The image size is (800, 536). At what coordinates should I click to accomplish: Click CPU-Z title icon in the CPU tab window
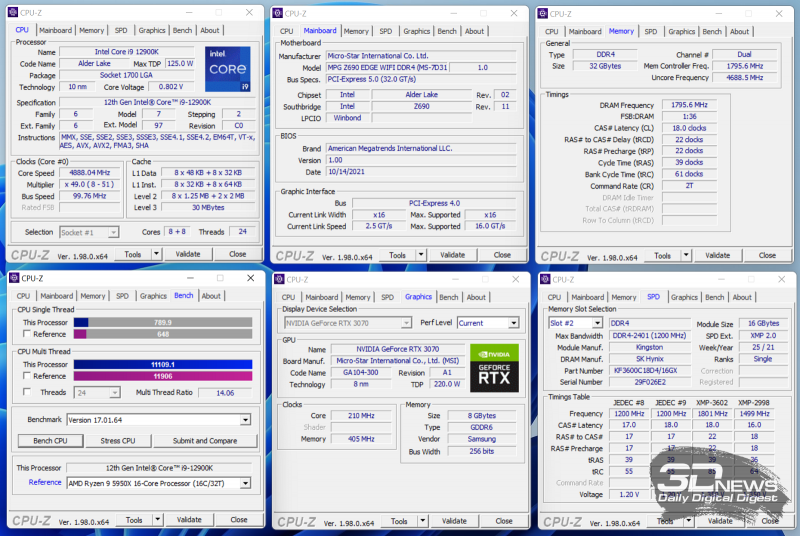[x=14, y=12]
